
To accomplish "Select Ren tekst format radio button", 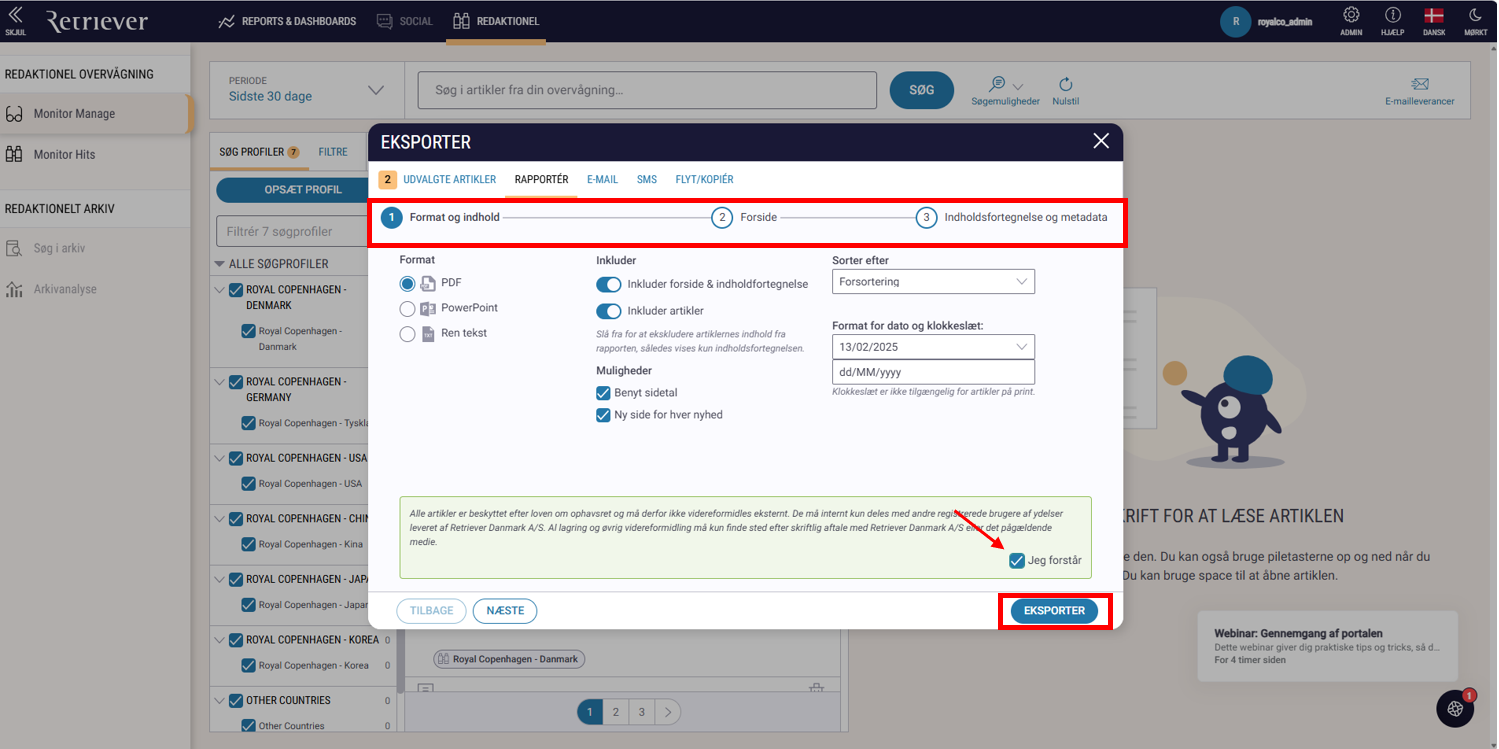I will [407, 334].
